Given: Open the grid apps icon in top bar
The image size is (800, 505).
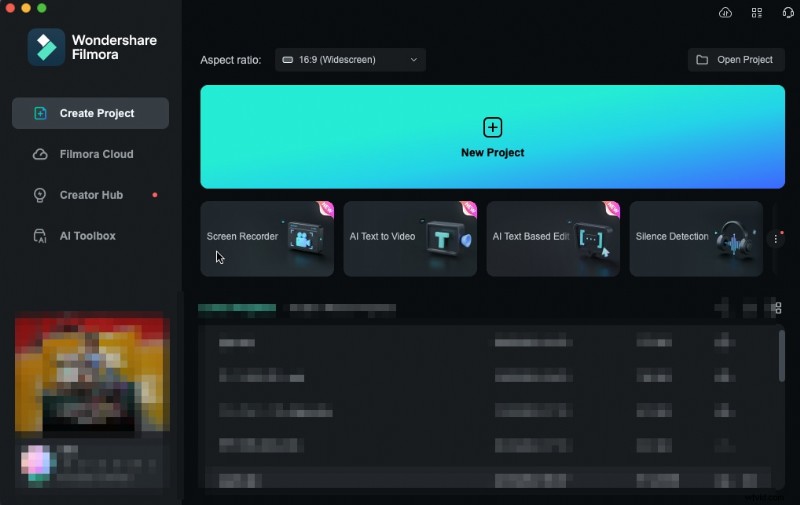Looking at the screenshot, I should [x=756, y=13].
